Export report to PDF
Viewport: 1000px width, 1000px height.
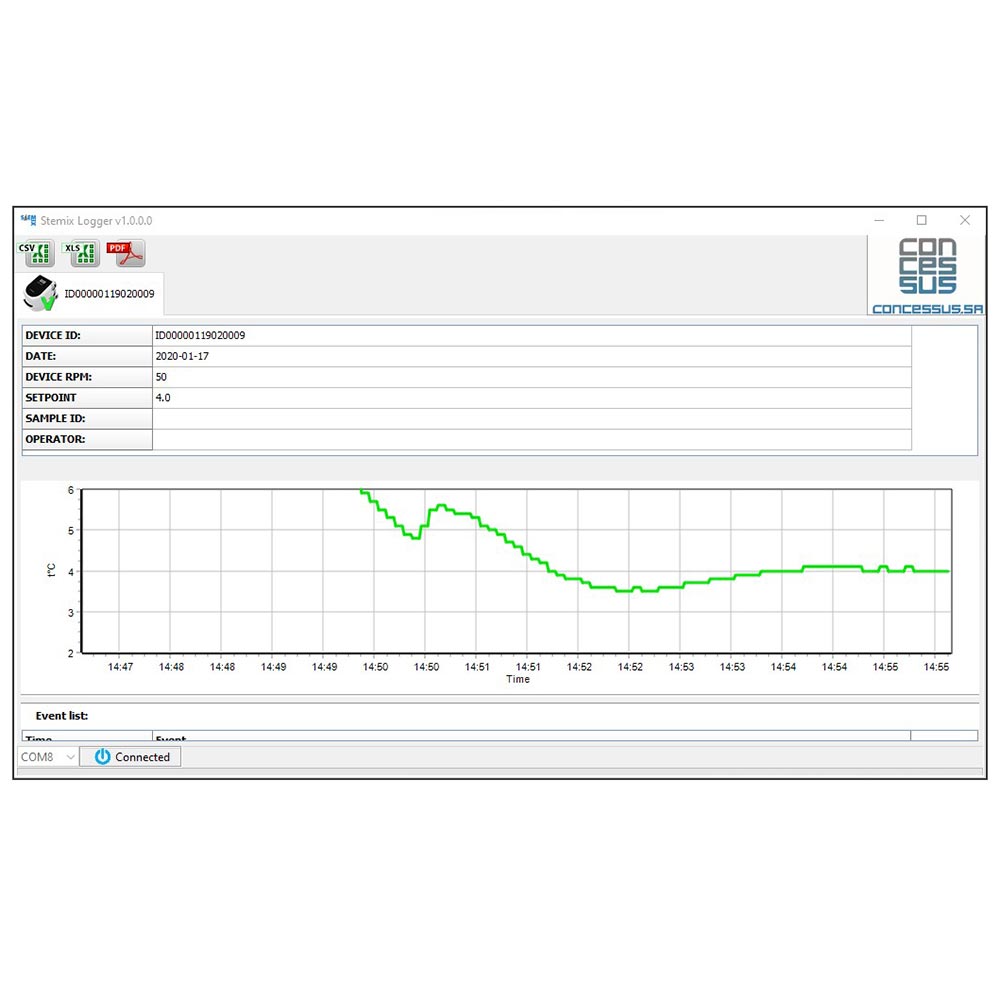point(125,253)
